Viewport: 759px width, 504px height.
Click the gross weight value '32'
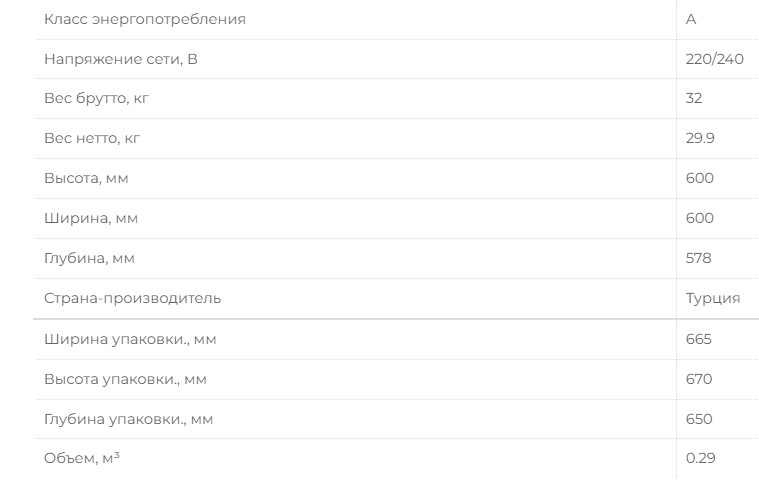[x=694, y=99]
